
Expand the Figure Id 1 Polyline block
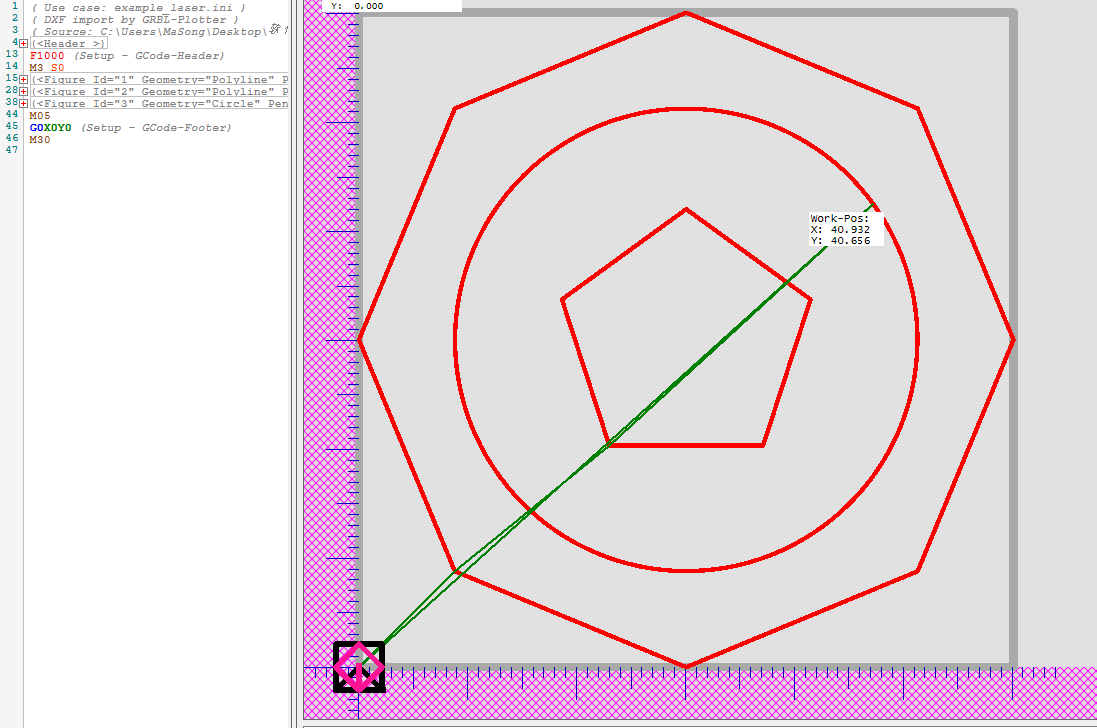pyautogui.click(x=23, y=79)
